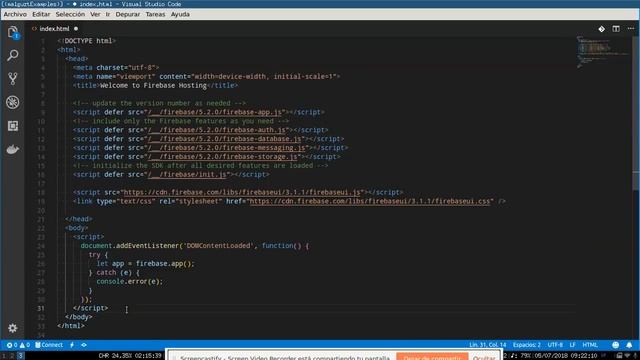Change end-of-line sequence via LF
The height and width of the screenshot is (360, 640).
tap(572, 345)
